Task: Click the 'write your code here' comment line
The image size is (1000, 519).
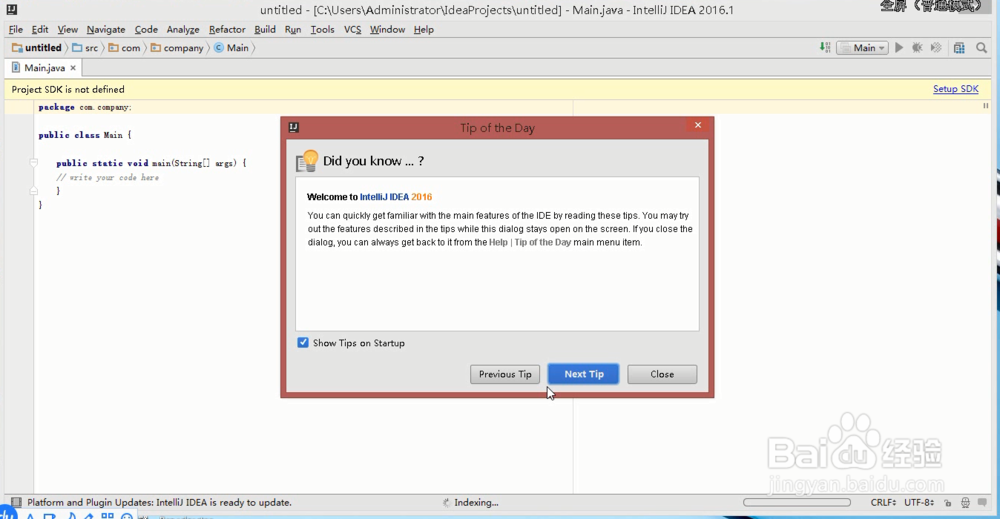Action: point(107,177)
